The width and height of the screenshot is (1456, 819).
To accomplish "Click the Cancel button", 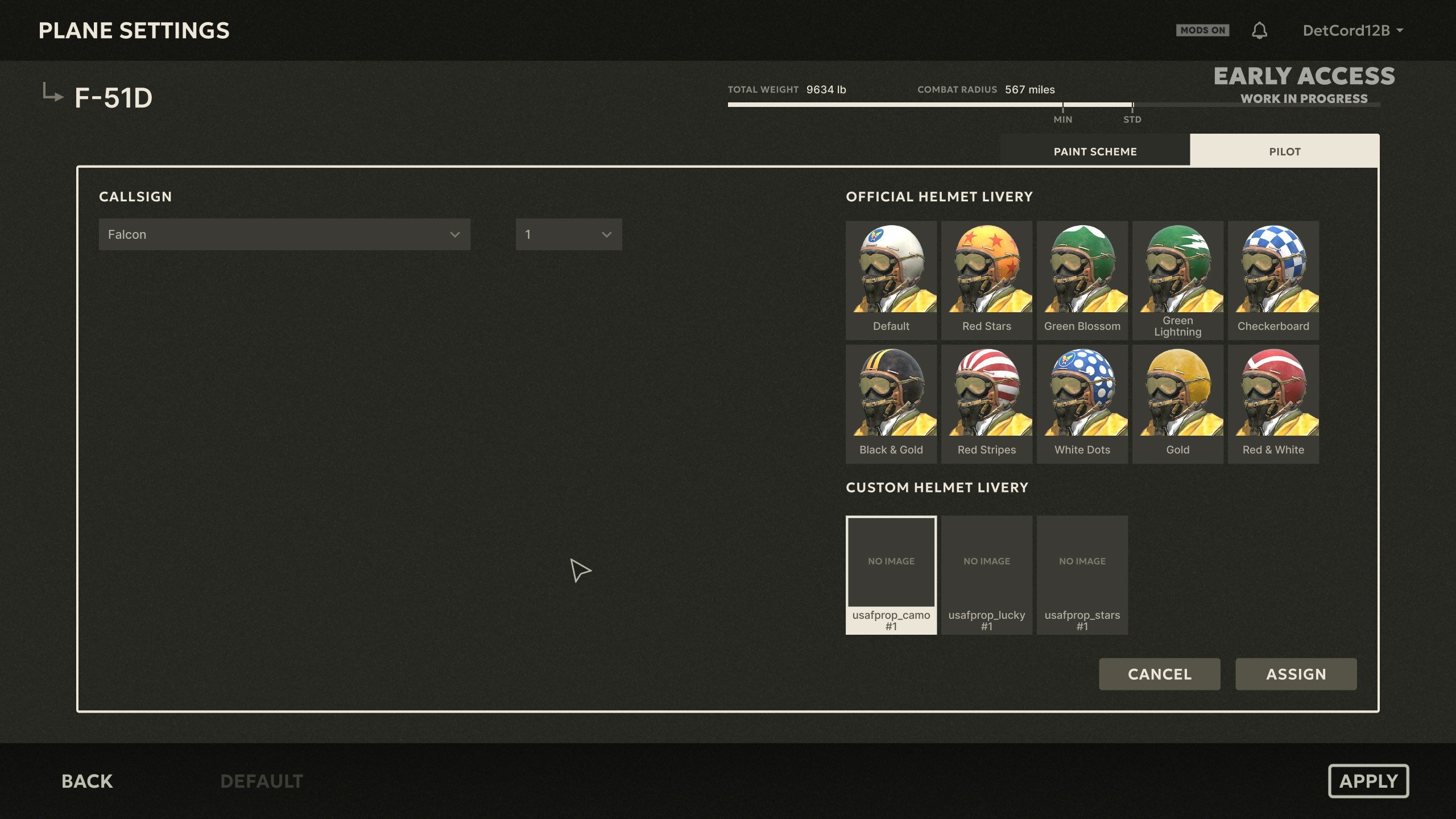I will point(1159,674).
